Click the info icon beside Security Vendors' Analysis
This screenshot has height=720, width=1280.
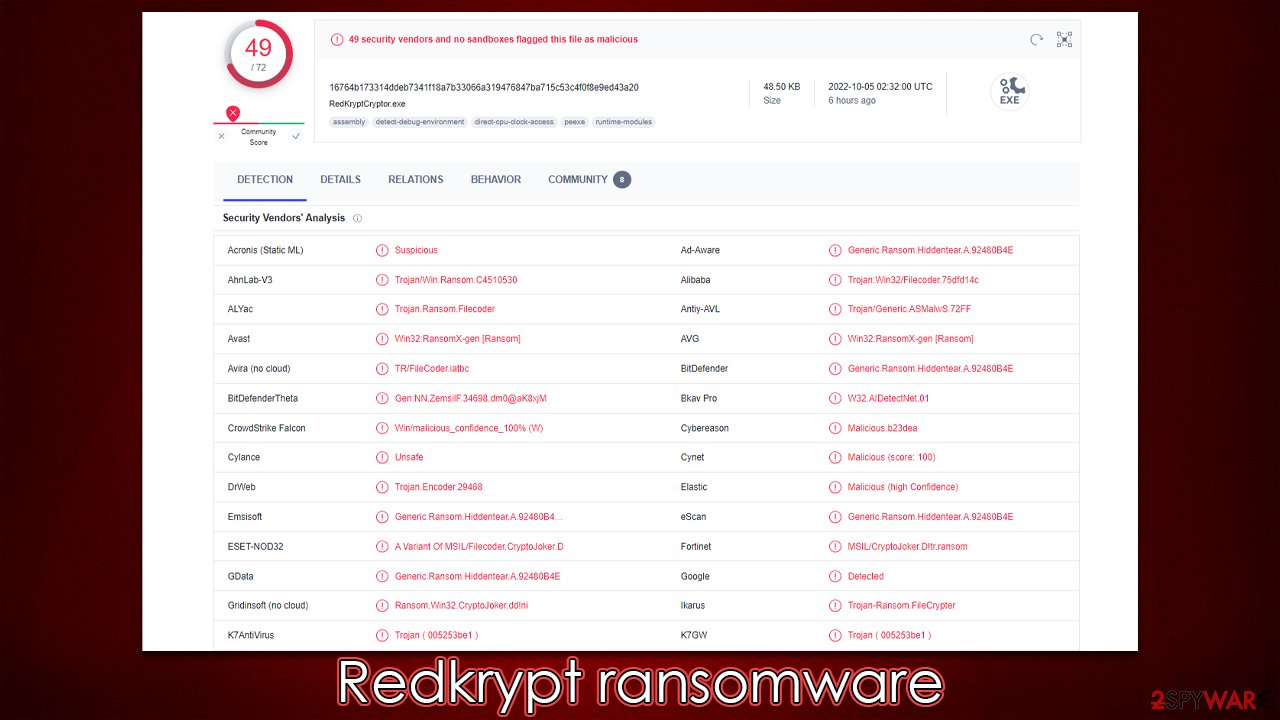click(358, 218)
